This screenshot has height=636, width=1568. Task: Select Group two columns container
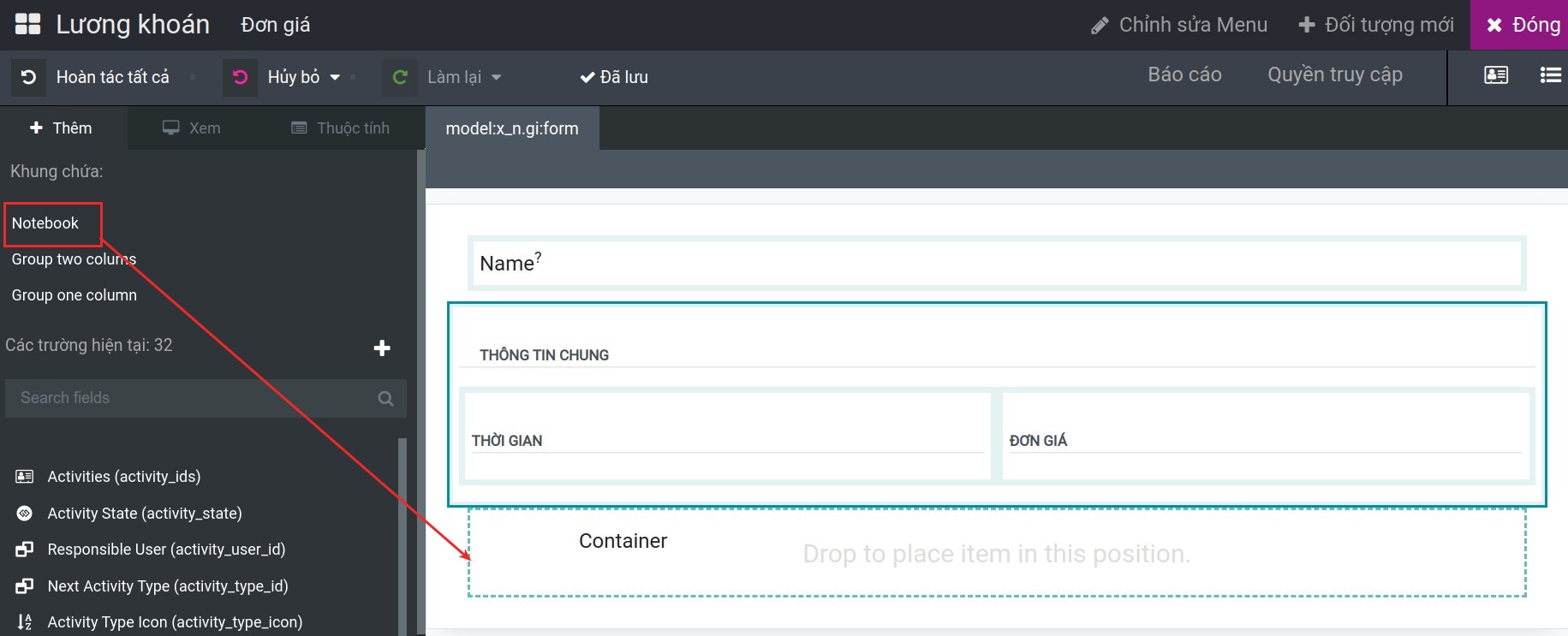pos(74,259)
